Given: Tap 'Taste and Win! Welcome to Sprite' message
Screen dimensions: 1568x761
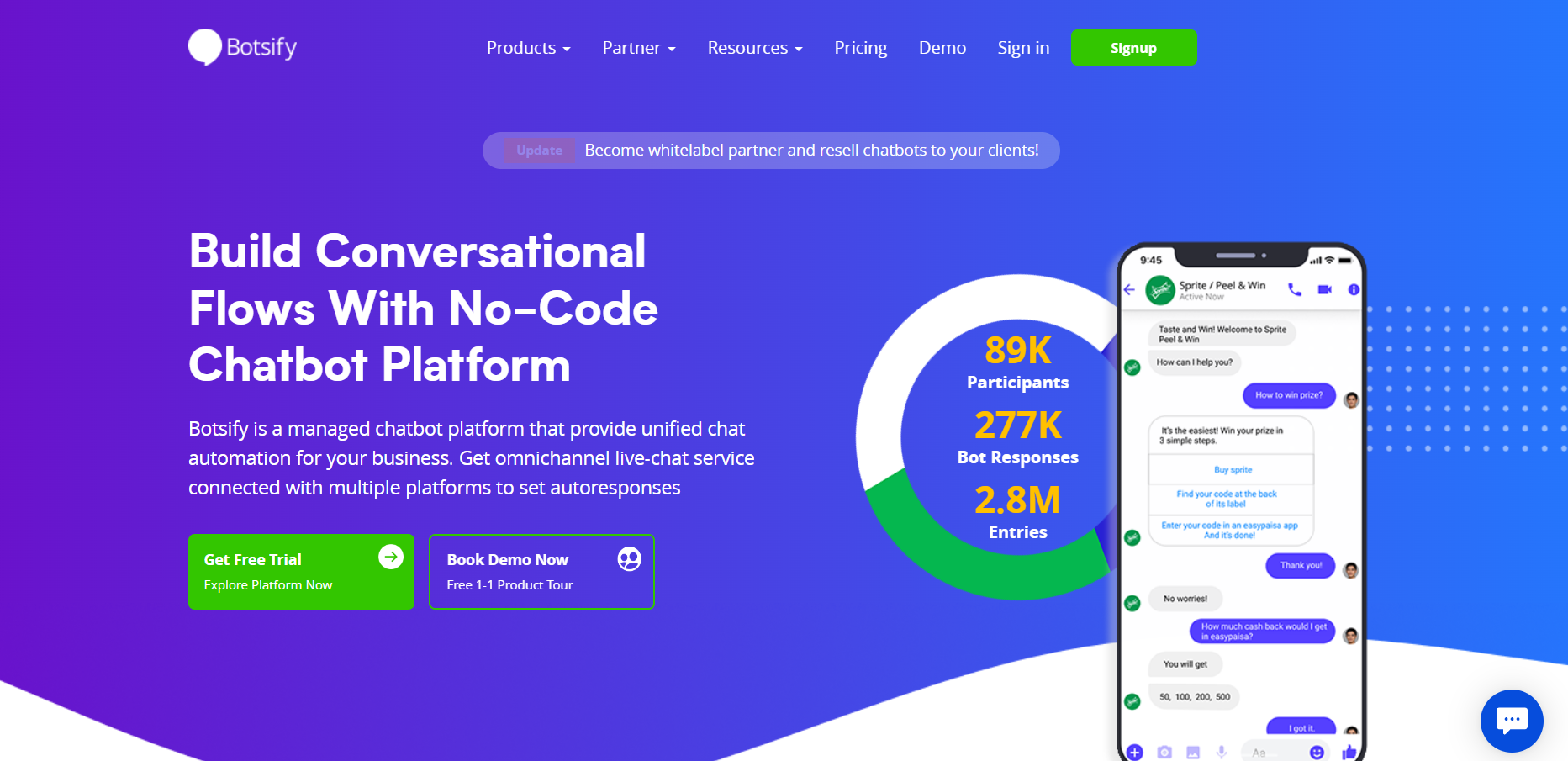Looking at the screenshot, I should 1222,334.
